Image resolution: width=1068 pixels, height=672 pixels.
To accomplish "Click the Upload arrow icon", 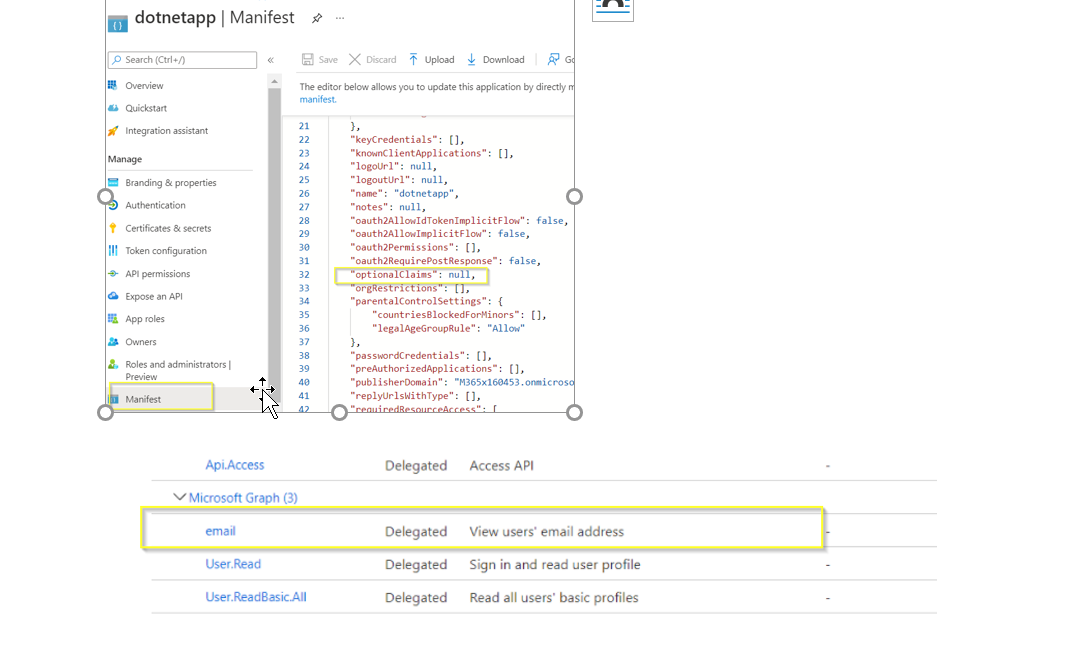I will click(x=413, y=60).
